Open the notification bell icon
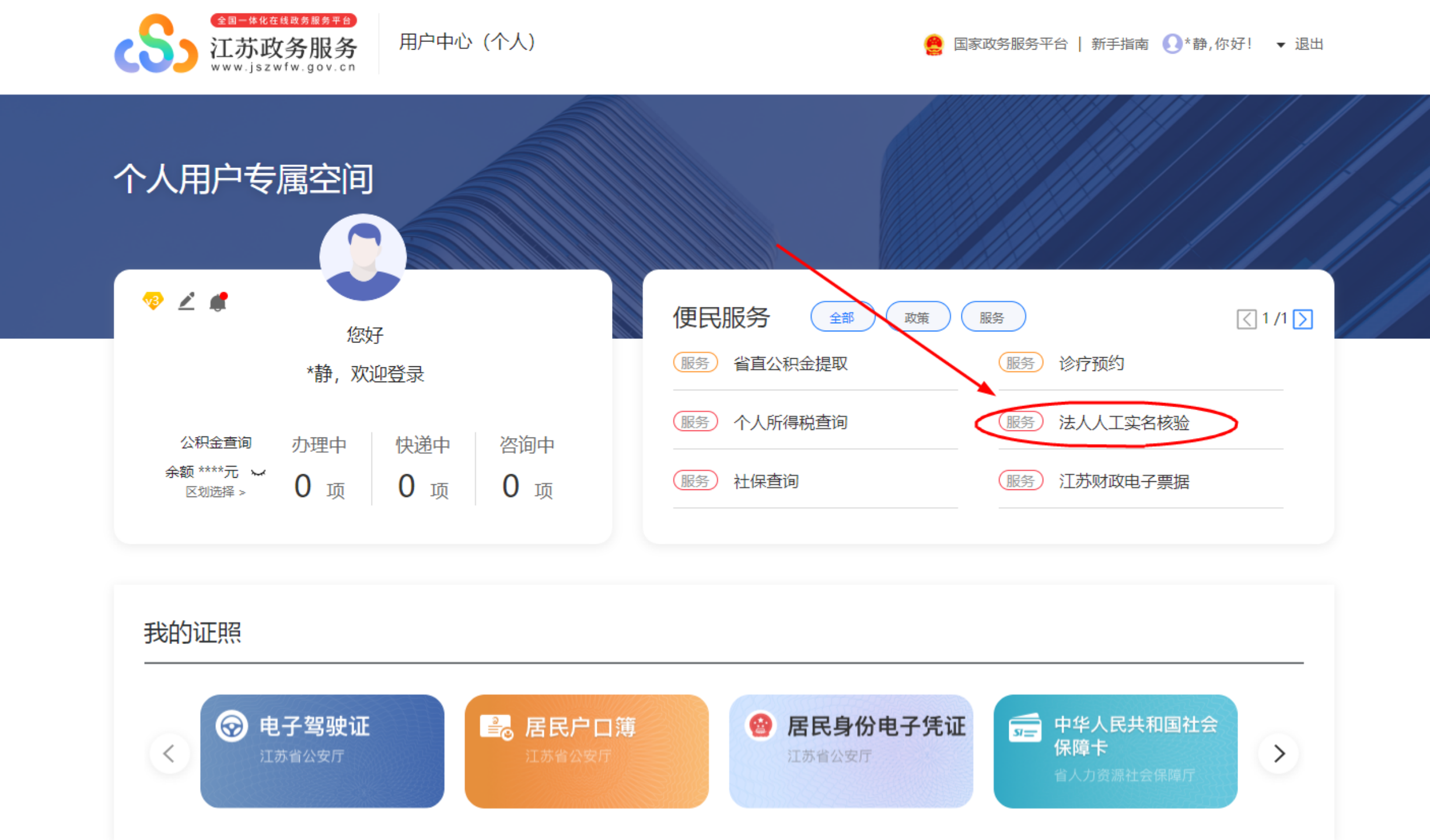1430x840 pixels. pos(218,302)
